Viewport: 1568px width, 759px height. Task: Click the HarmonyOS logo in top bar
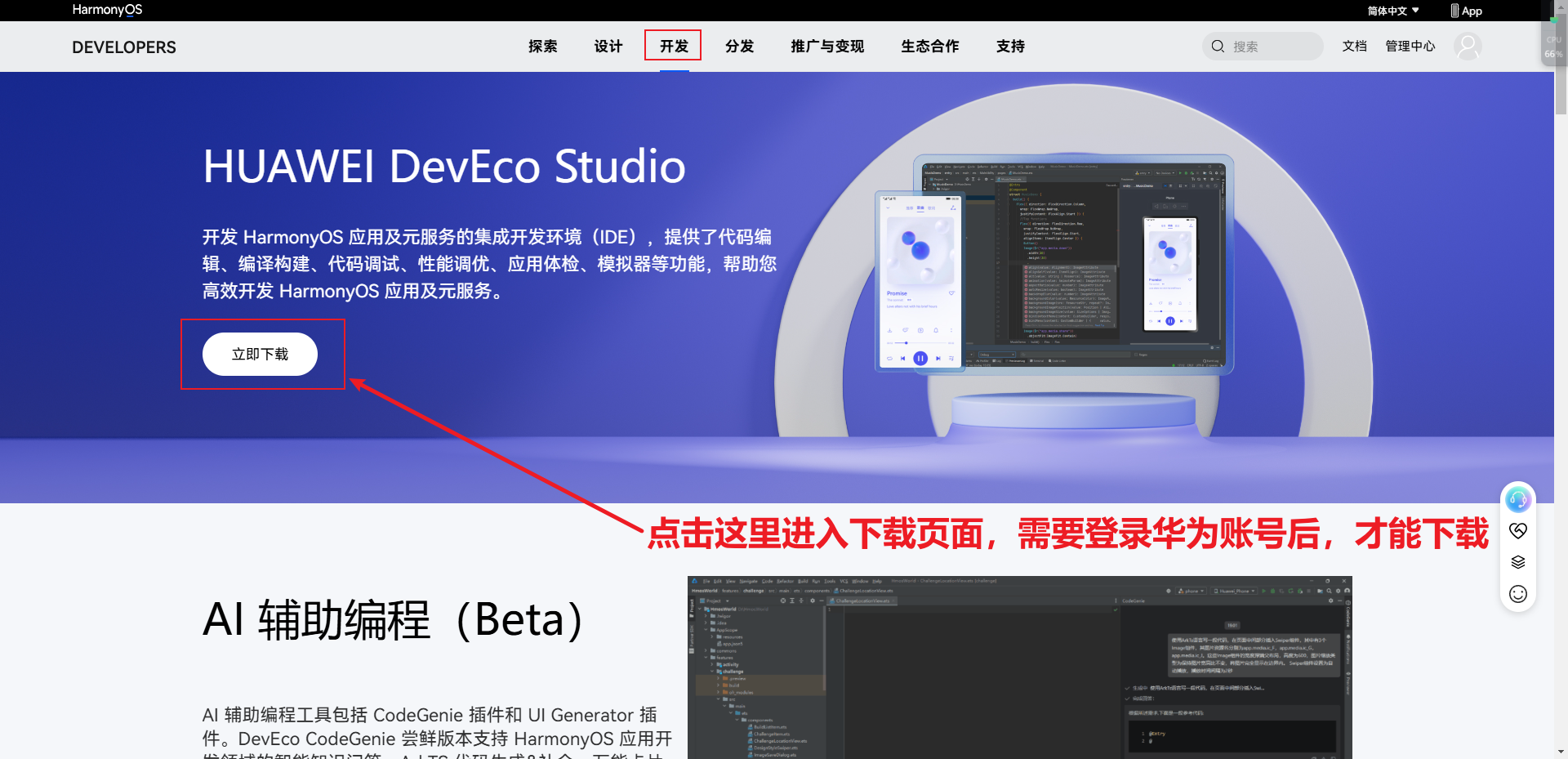[107, 10]
